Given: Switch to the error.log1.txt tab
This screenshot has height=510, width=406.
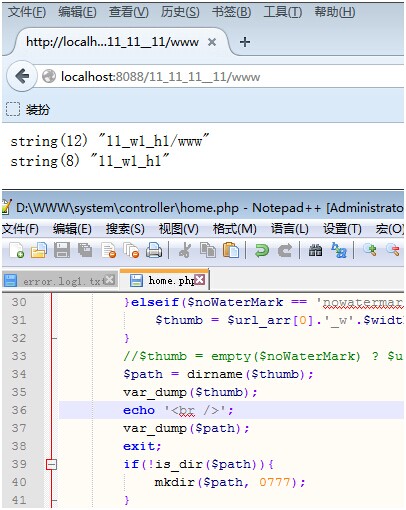Looking at the screenshot, I should pos(60,280).
